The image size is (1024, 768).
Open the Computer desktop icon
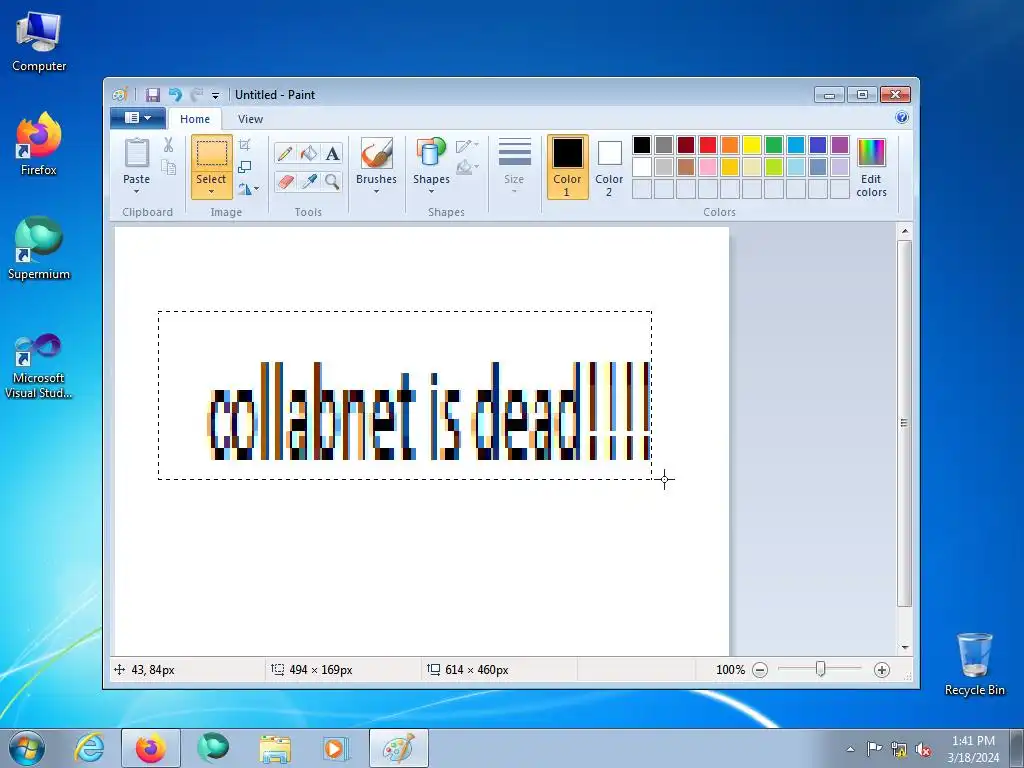(39, 40)
